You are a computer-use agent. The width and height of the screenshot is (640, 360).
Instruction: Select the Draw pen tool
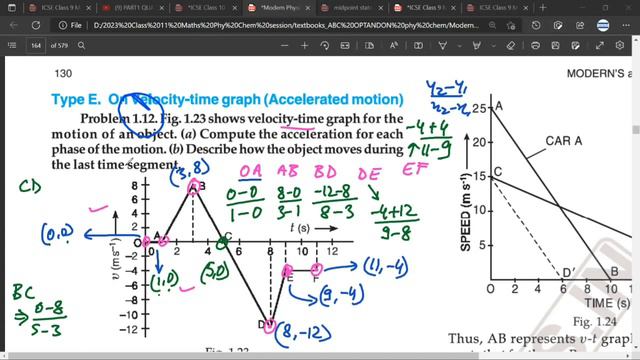[x=442, y=45]
